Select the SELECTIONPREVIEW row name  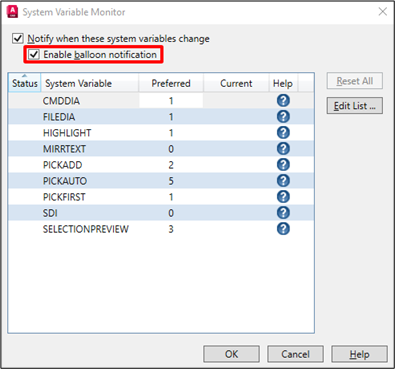click(x=86, y=229)
